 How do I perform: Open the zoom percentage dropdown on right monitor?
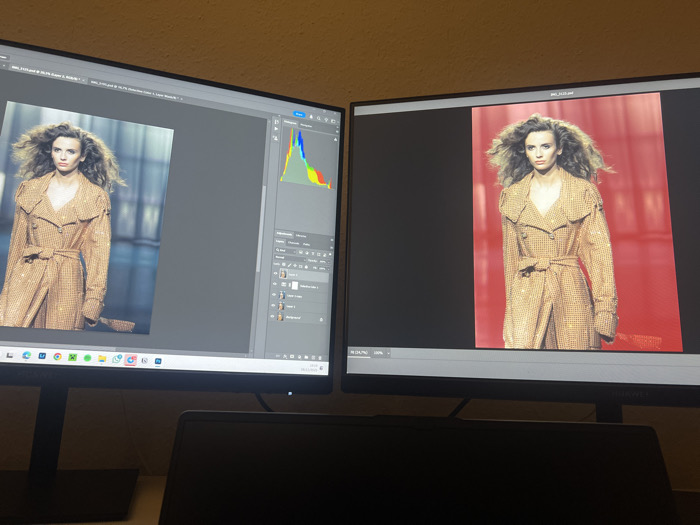tap(382, 353)
